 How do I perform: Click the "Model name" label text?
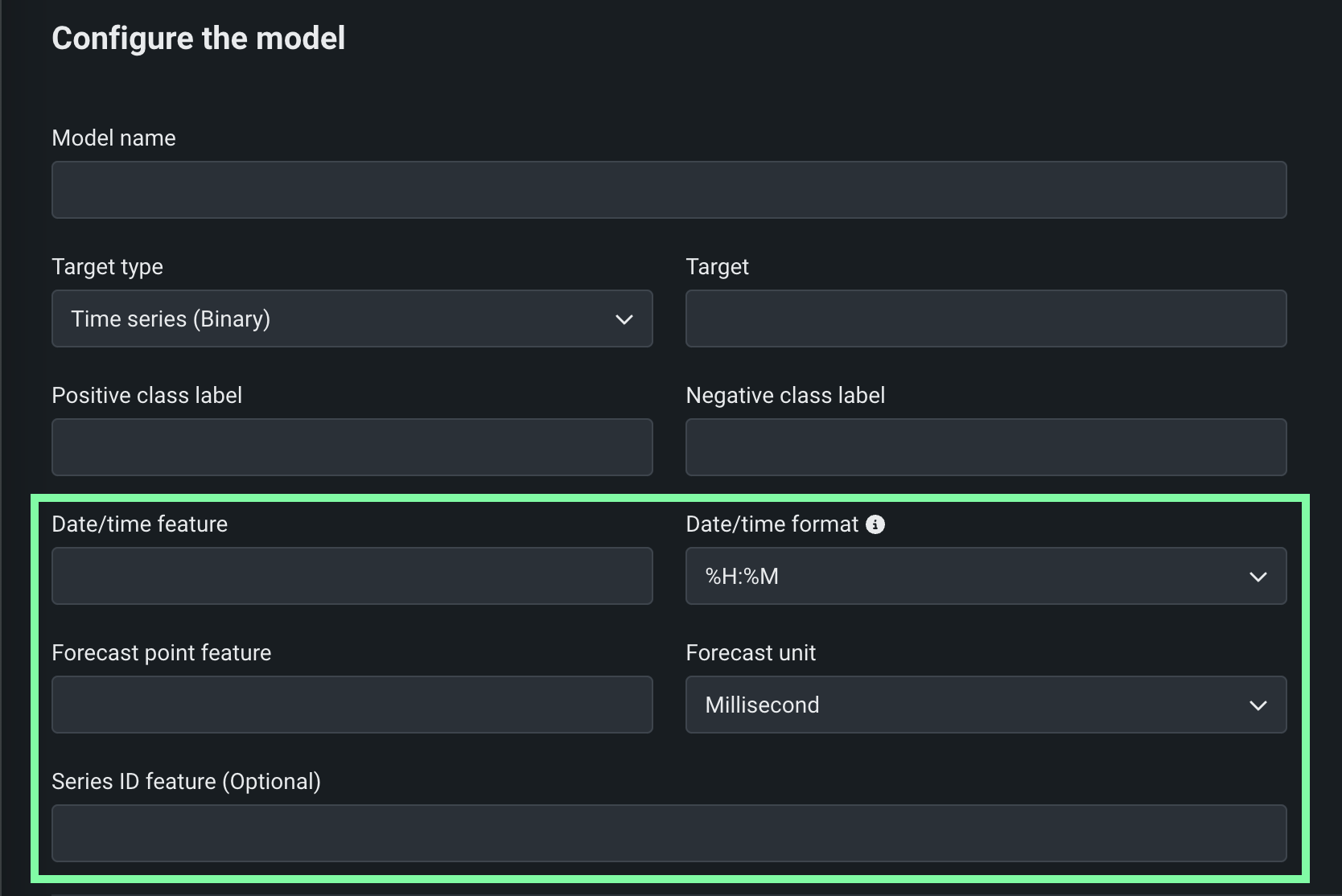pos(113,138)
